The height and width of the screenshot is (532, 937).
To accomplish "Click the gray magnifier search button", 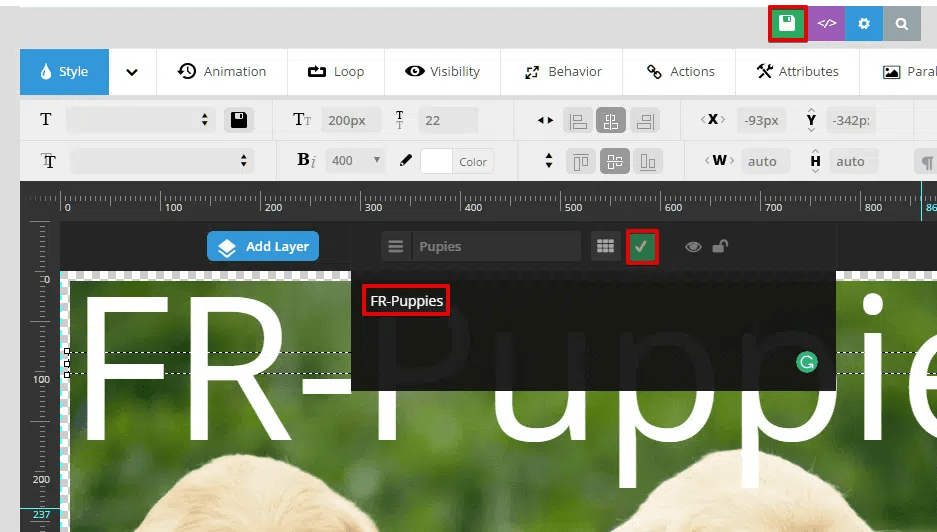I will click(x=902, y=24).
